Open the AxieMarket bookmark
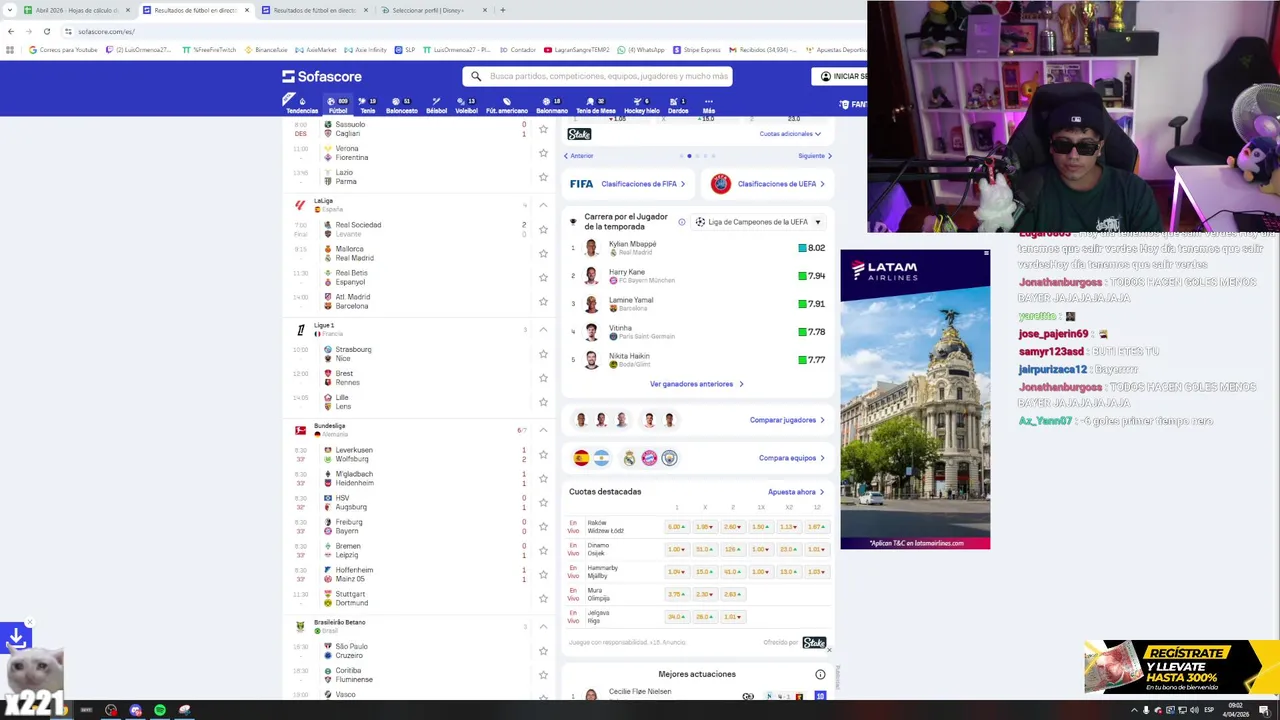1280x720 pixels. [315, 50]
